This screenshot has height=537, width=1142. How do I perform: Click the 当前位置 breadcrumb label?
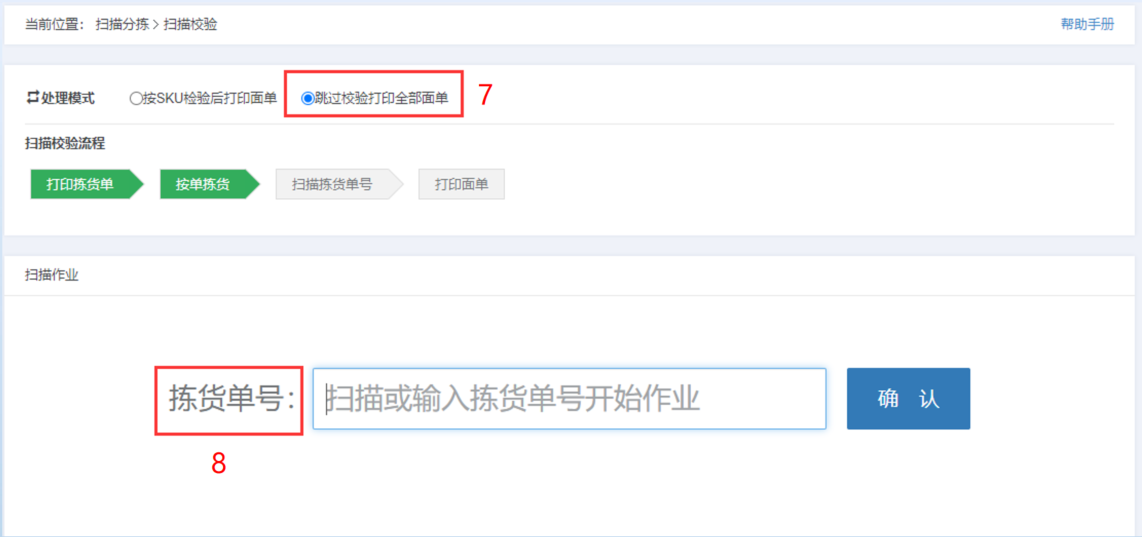pyautogui.click(x=51, y=25)
